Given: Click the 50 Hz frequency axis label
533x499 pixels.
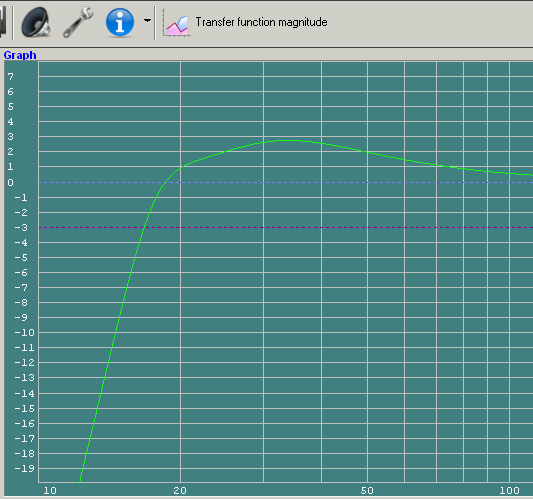Looking at the screenshot, I should coord(367,491).
